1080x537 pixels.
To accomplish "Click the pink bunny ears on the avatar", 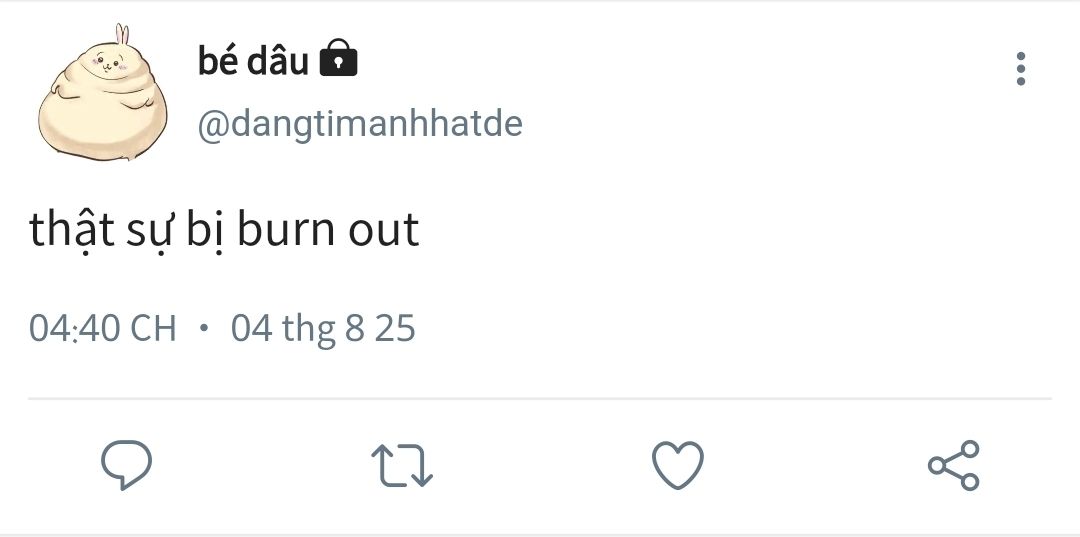I will point(121,36).
